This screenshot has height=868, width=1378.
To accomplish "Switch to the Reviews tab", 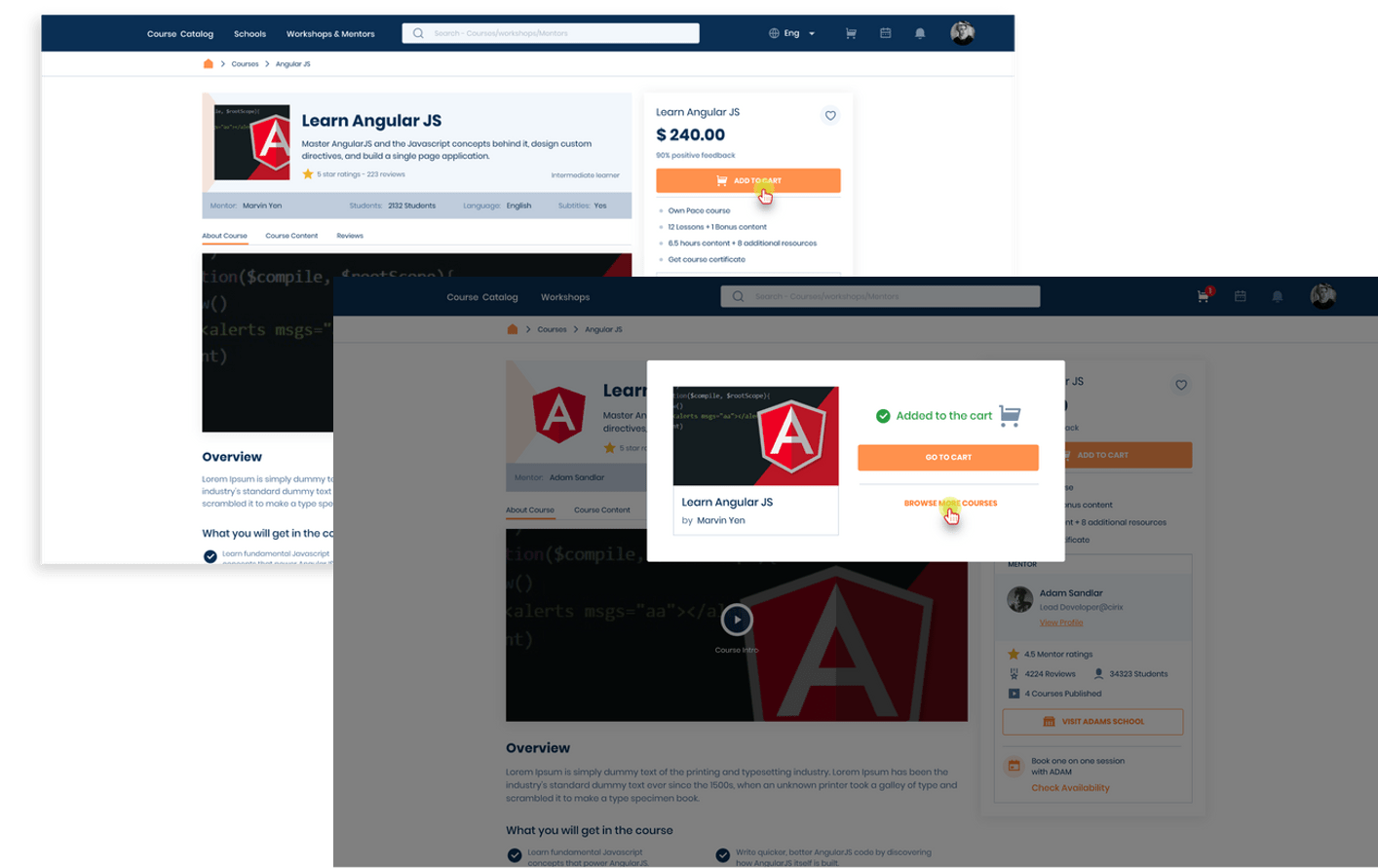I will pyautogui.click(x=350, y=235).
